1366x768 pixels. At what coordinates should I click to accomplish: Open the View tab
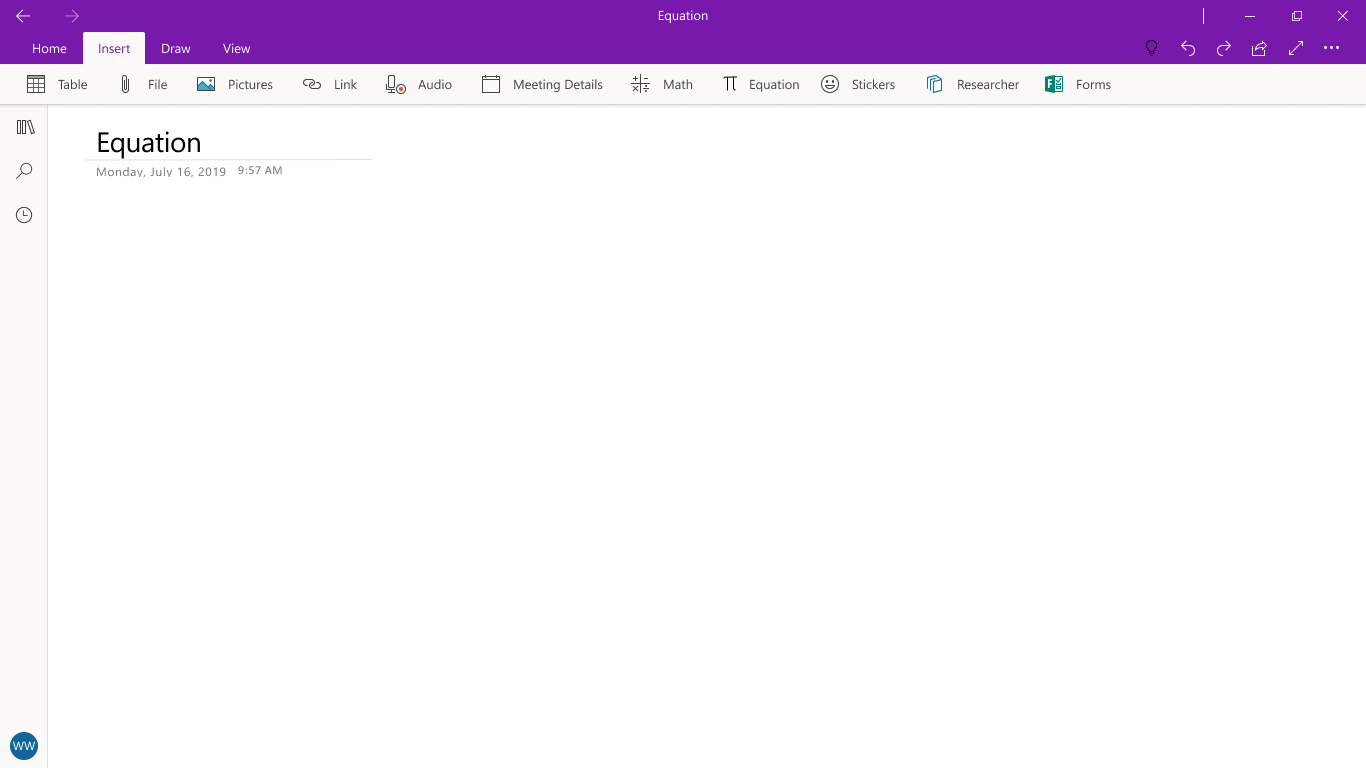coord(237,48)
